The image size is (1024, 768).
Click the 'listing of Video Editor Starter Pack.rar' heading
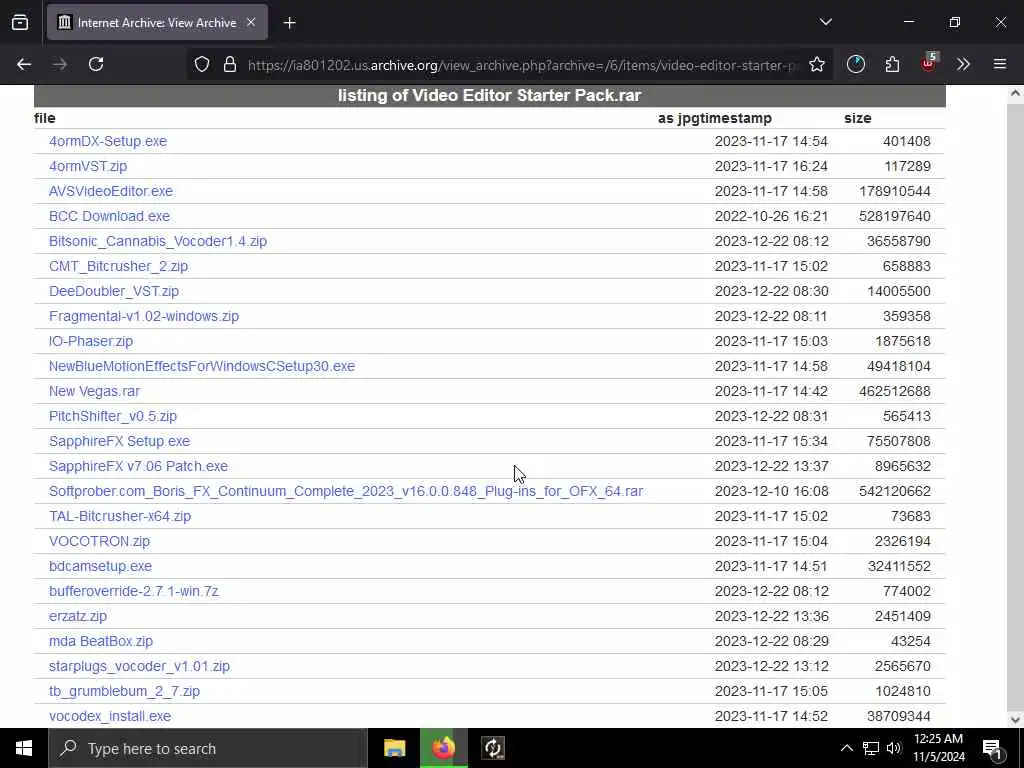tap(490, 95)
